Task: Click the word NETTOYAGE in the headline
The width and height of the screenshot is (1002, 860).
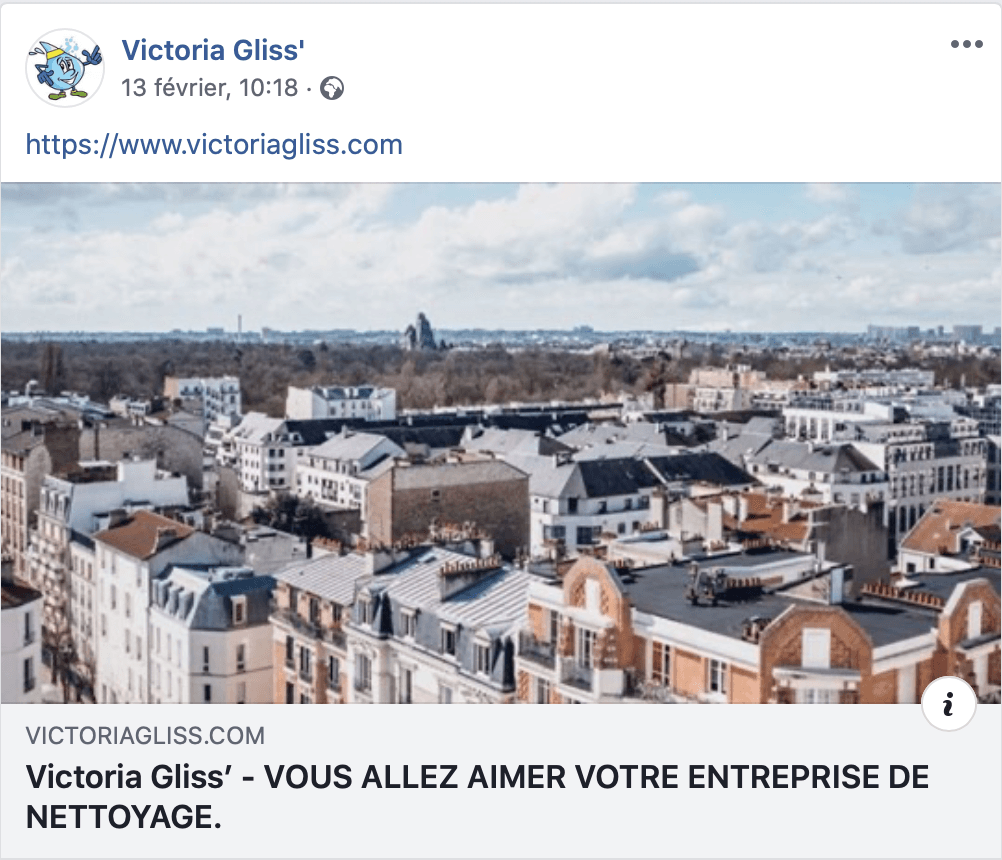Action: 123,817
